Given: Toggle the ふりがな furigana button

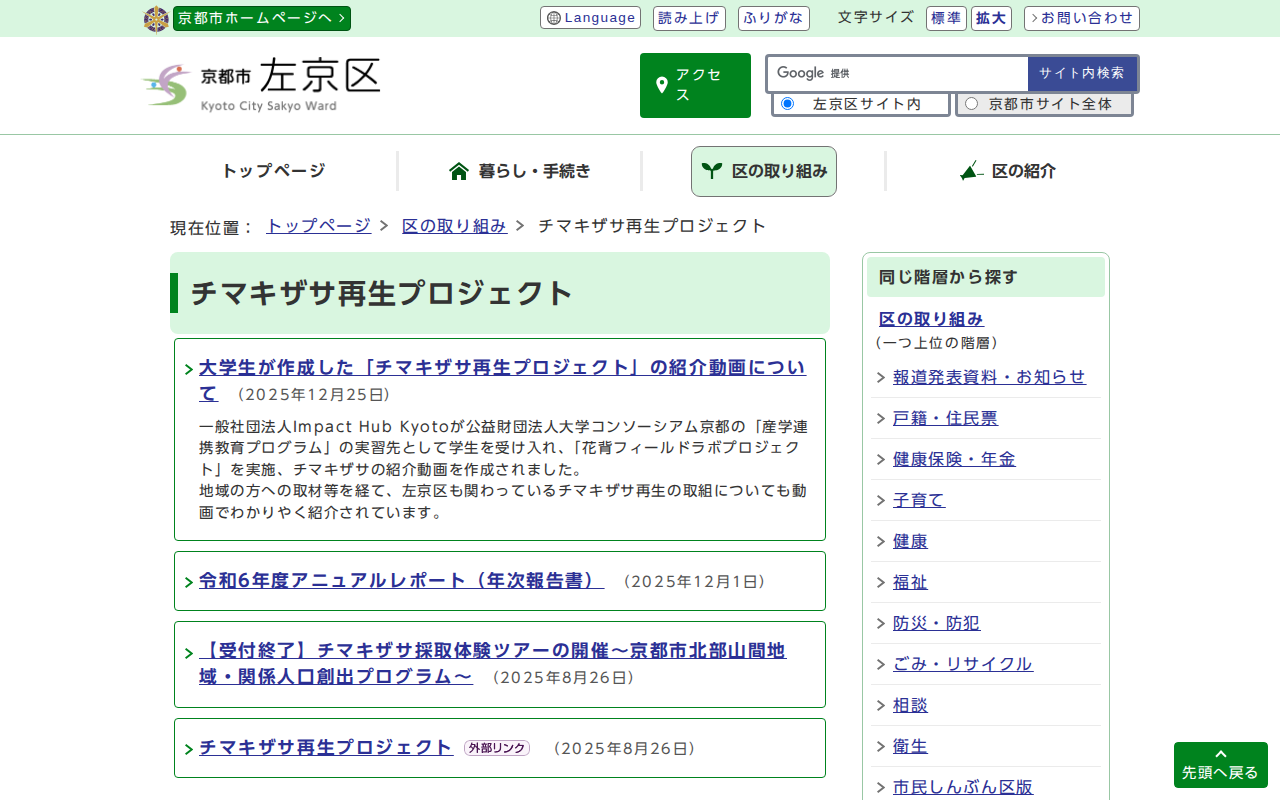Looking at the screenshot, I should 774,18.
